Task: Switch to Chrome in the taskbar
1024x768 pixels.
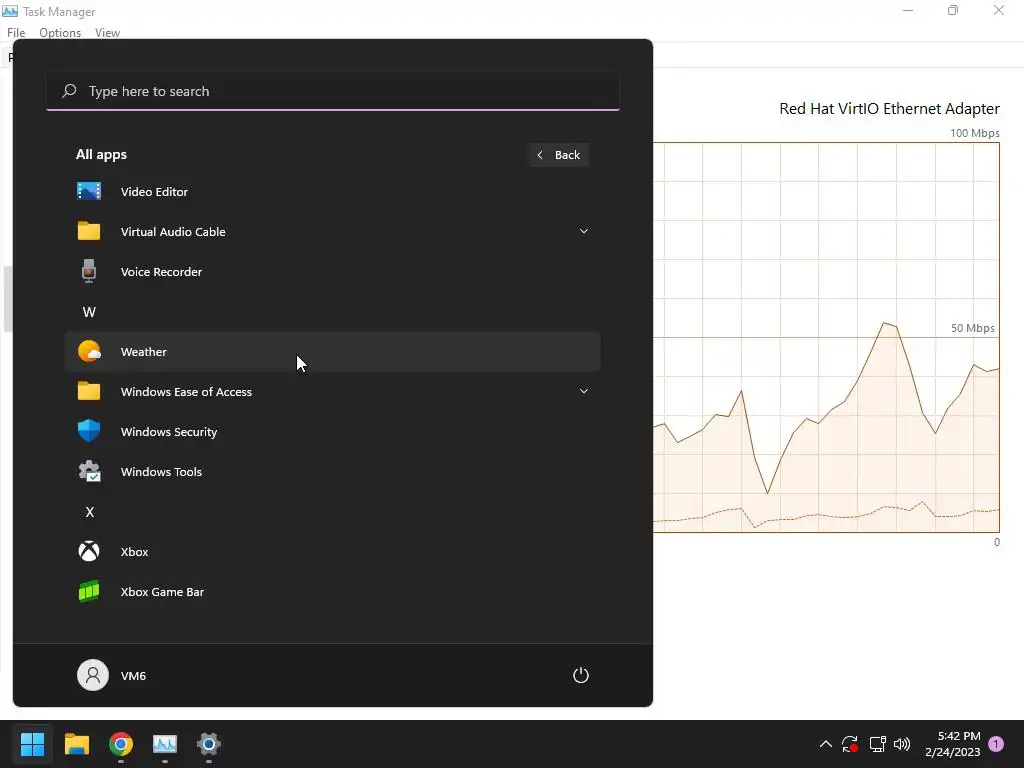Action: tap(121, 743)
